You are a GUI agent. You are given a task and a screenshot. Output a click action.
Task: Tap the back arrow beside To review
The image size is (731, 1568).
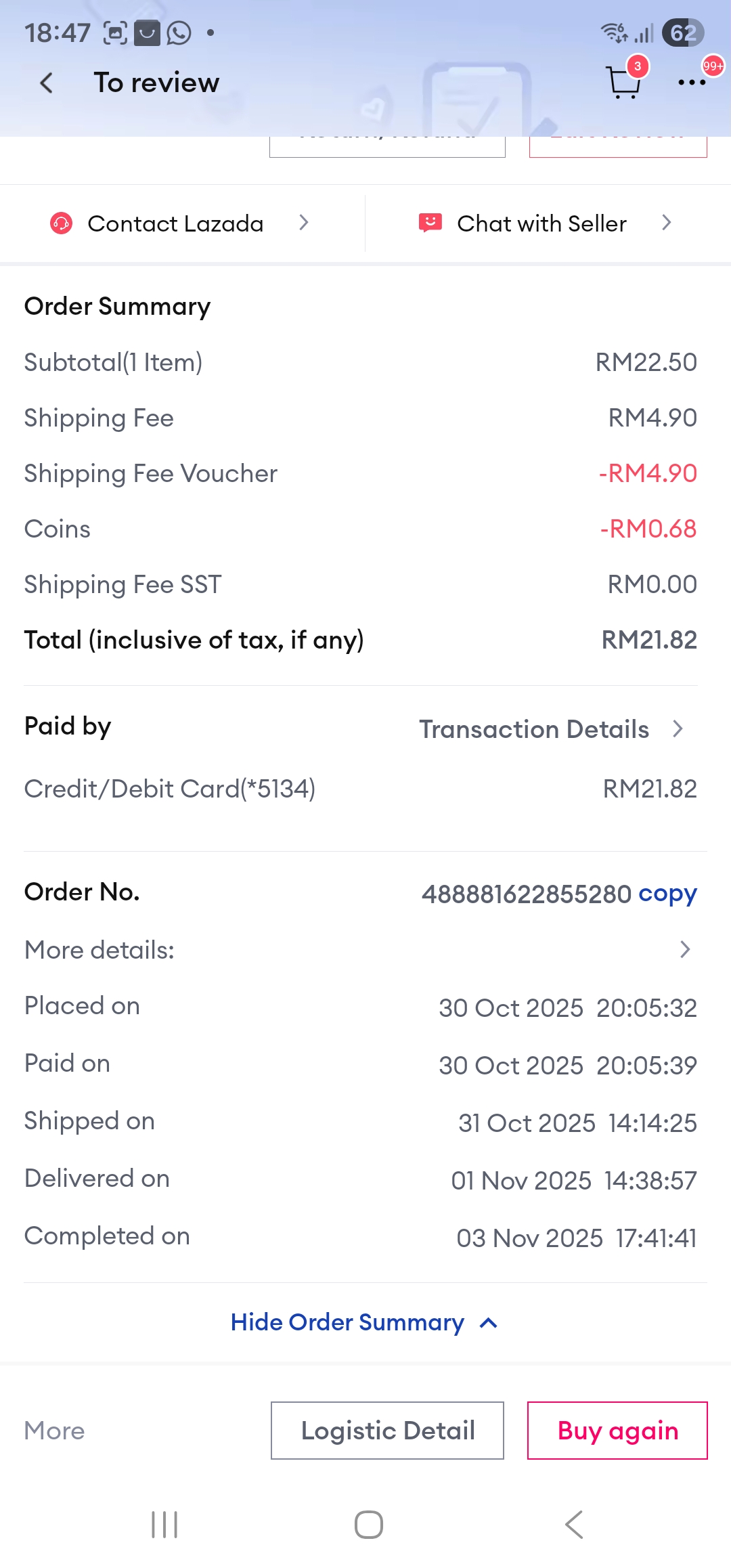coord(46,83)
